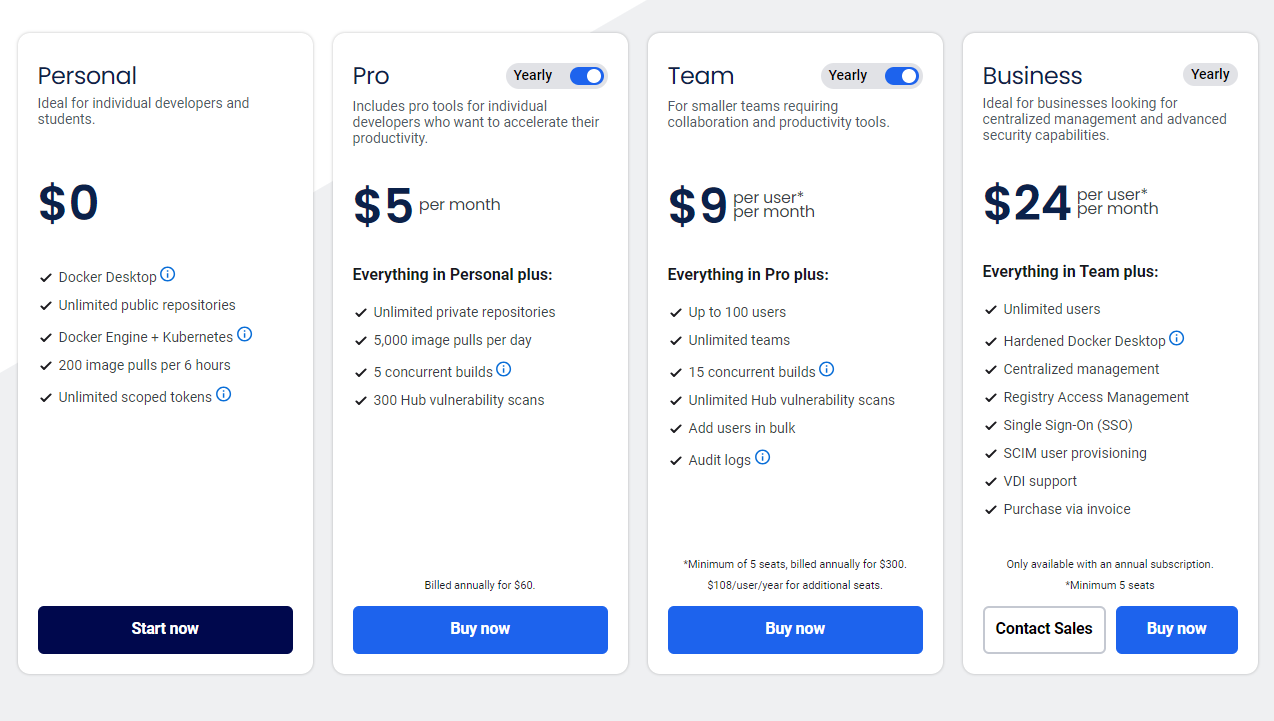Open the 15 concurrent builds info icon
Image resolution: width=1274 pixels, height=721 pixels.
pyautogui.click(x=826, y=368)
